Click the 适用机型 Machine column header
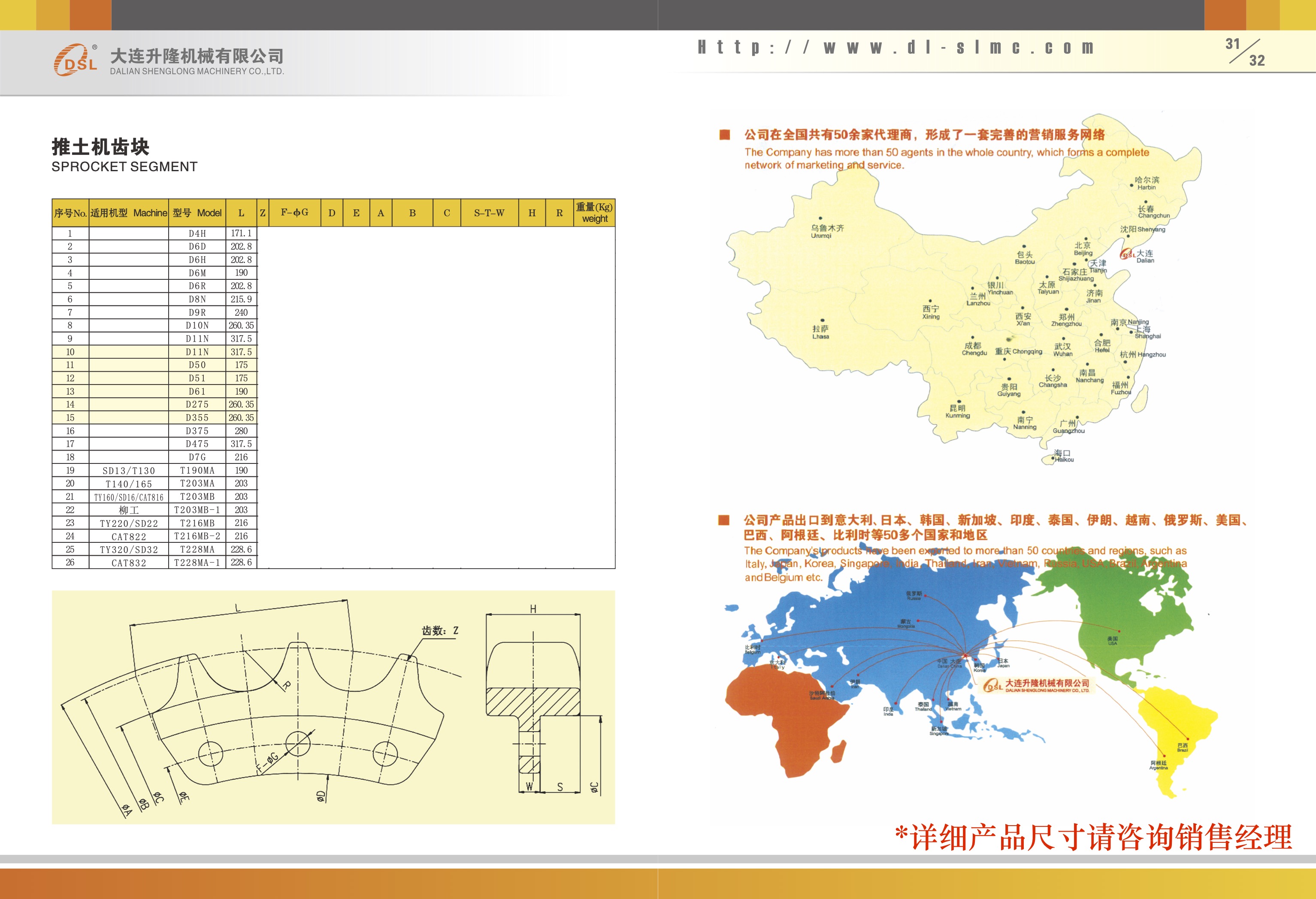Image resolution: width=1316 pixels, height=899 pixels. click(x=129, y=213)
